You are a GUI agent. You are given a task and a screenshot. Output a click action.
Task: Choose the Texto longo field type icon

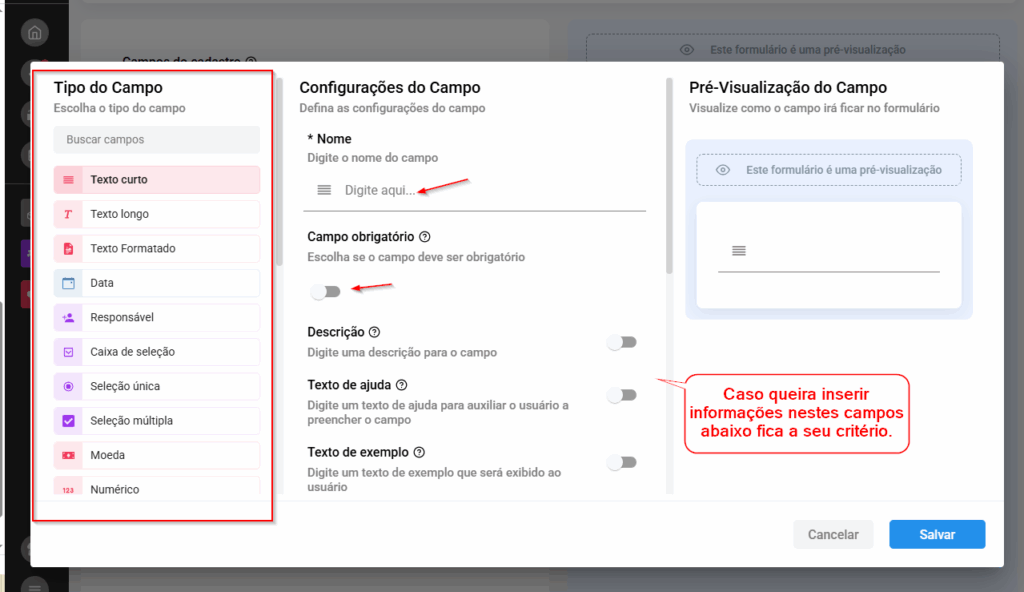coord(68,214)
